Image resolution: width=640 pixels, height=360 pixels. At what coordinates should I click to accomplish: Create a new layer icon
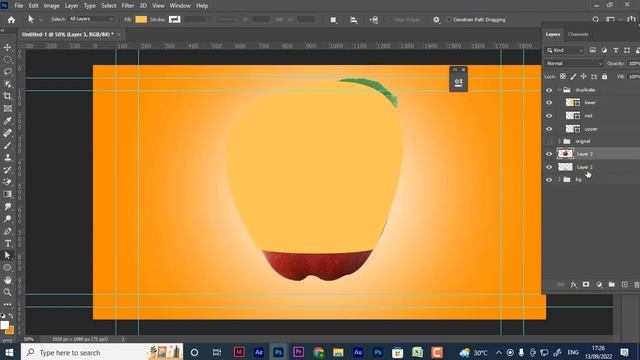(x=624, y=284)
